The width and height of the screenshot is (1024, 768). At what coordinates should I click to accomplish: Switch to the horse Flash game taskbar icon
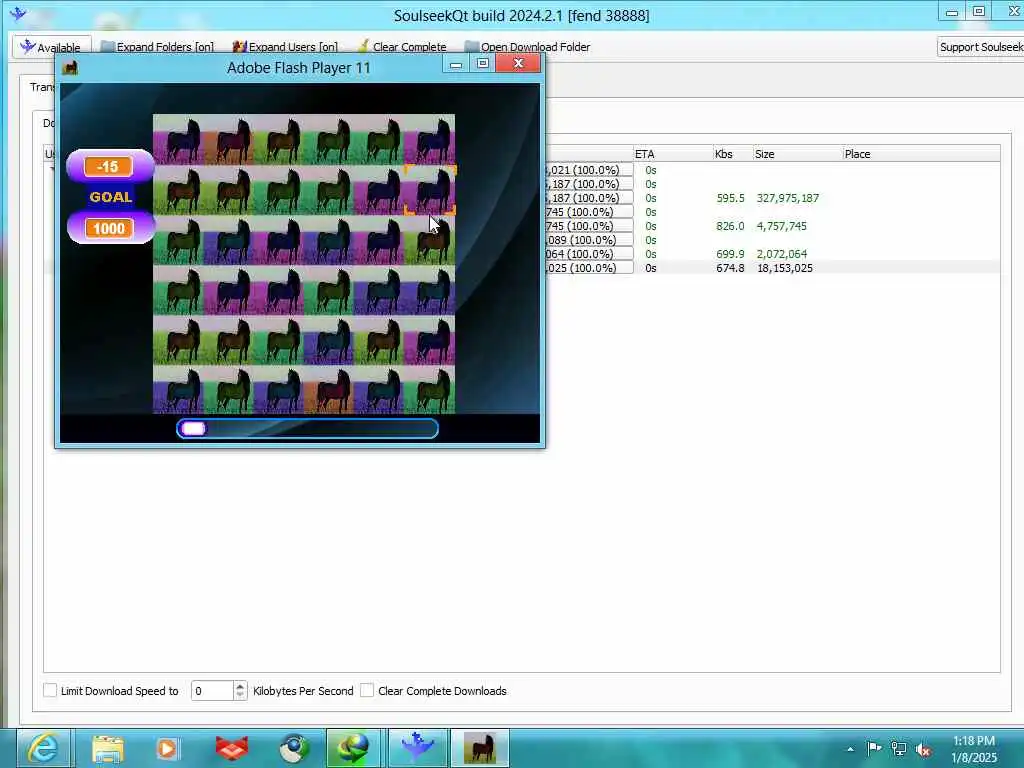point(479,748)
